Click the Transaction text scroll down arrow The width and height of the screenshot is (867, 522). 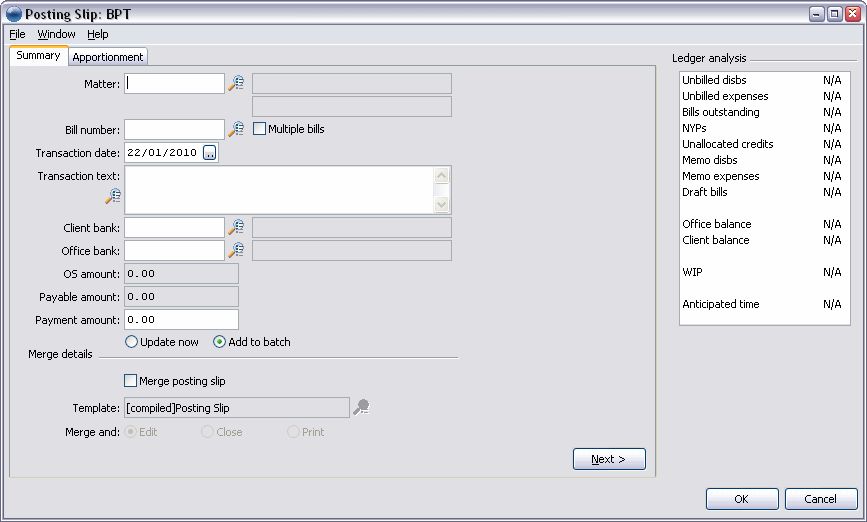pos(441,204)
